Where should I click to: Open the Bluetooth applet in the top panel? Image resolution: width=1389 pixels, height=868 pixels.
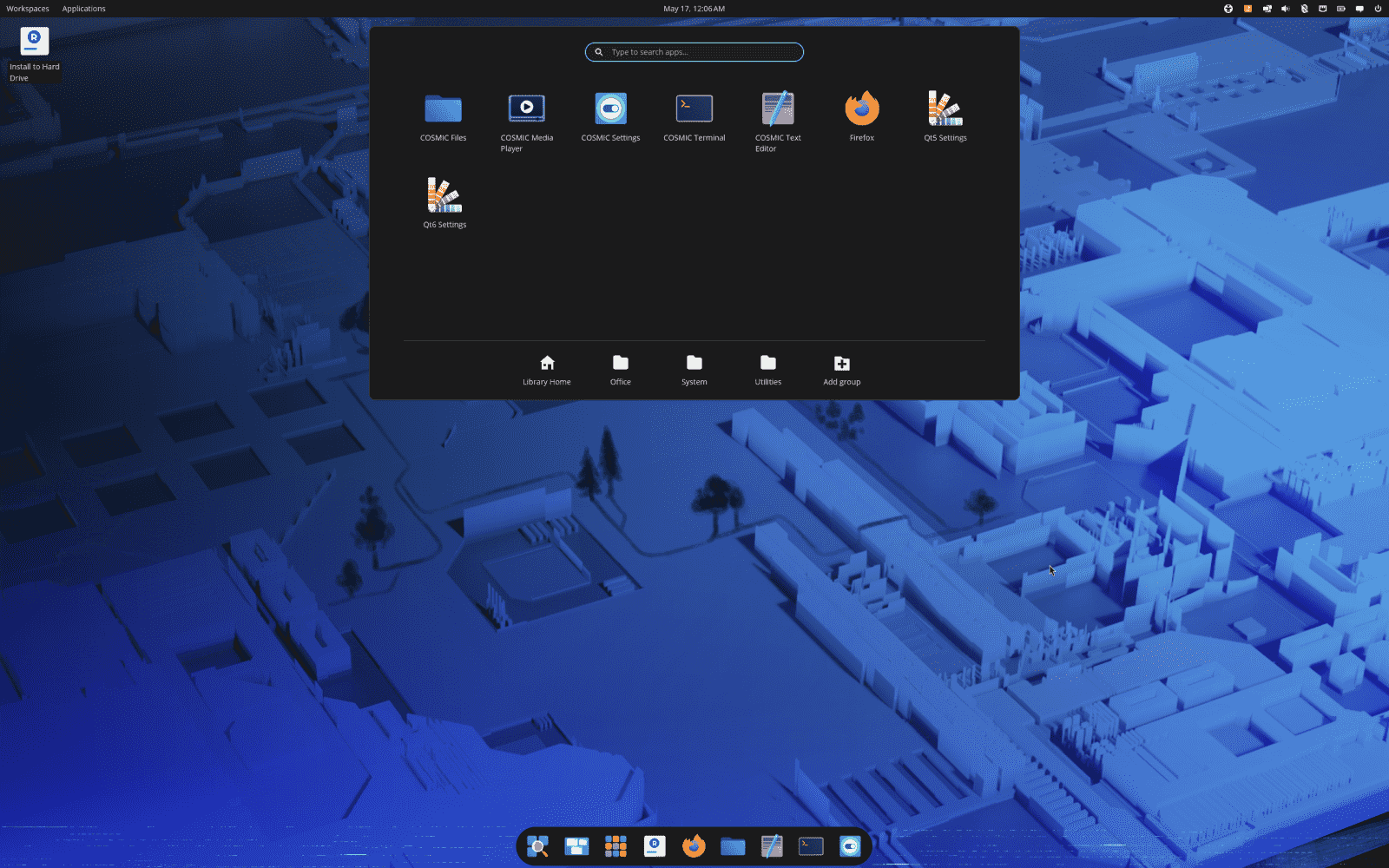point(1304,9)
